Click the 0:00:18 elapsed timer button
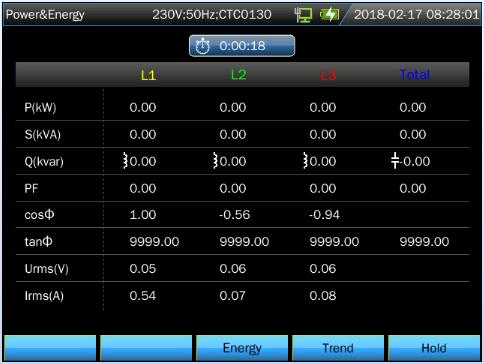The image size is (484, 364). tap(242, 46)
